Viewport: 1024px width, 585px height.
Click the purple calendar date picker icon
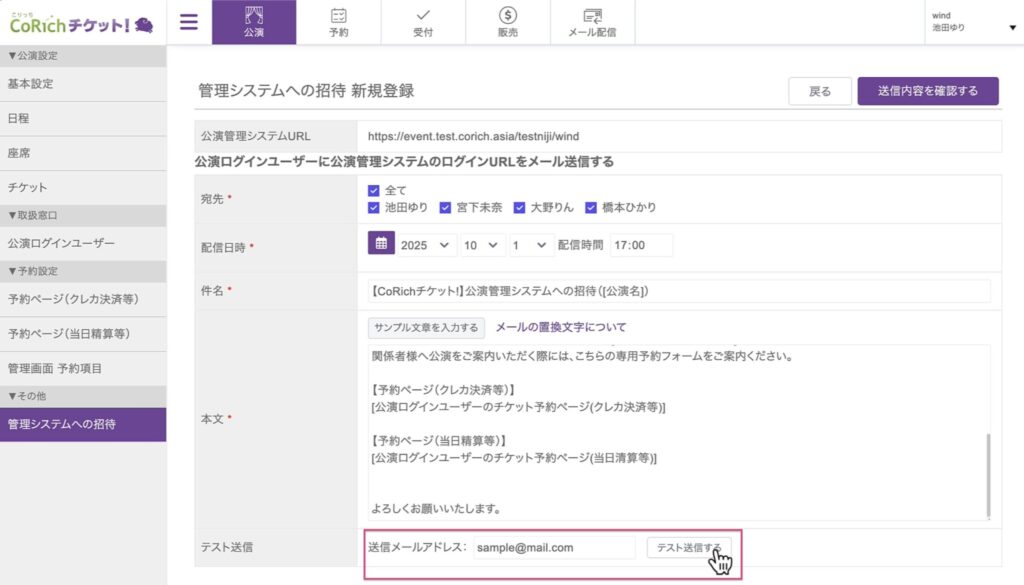coord(381,244)
